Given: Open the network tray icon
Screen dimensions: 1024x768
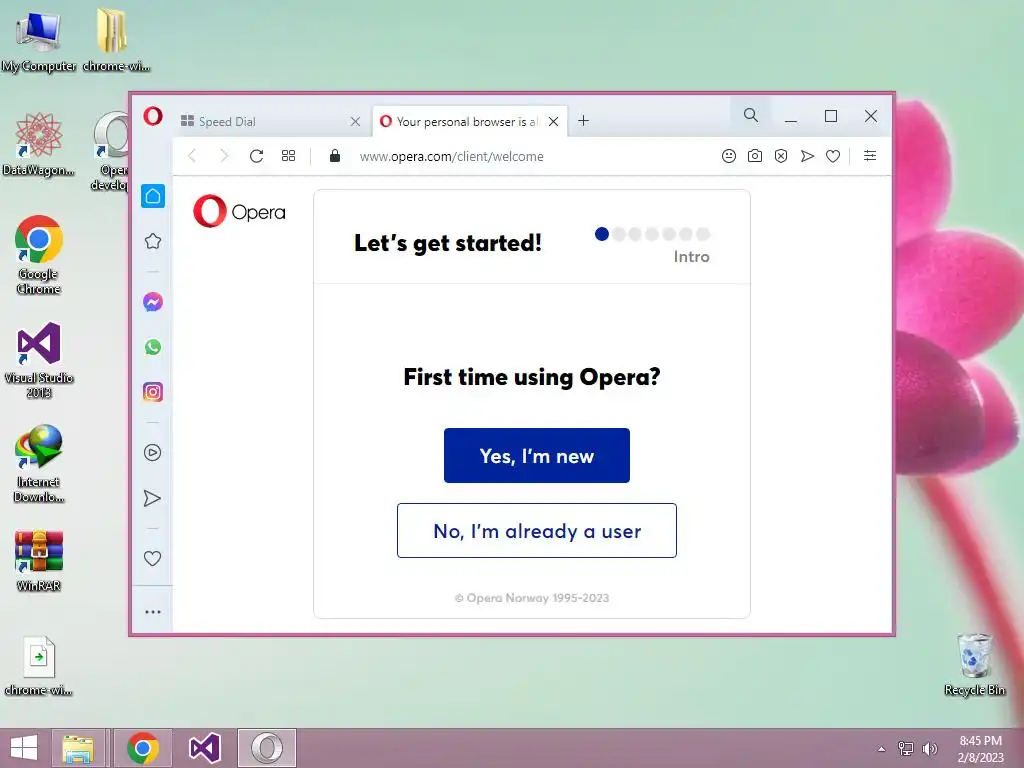Looking at the screenshot, I should point(906,748).
